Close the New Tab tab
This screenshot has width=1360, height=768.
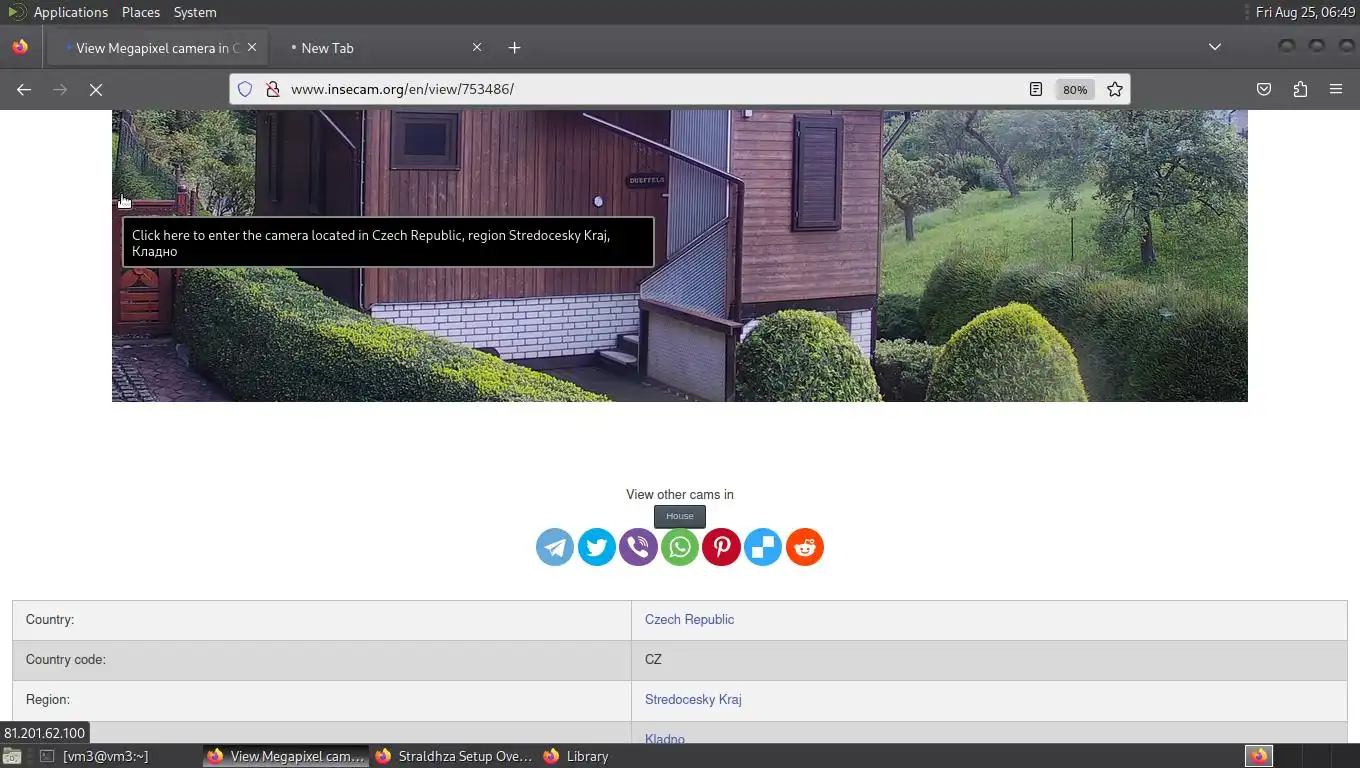[477, 47]
